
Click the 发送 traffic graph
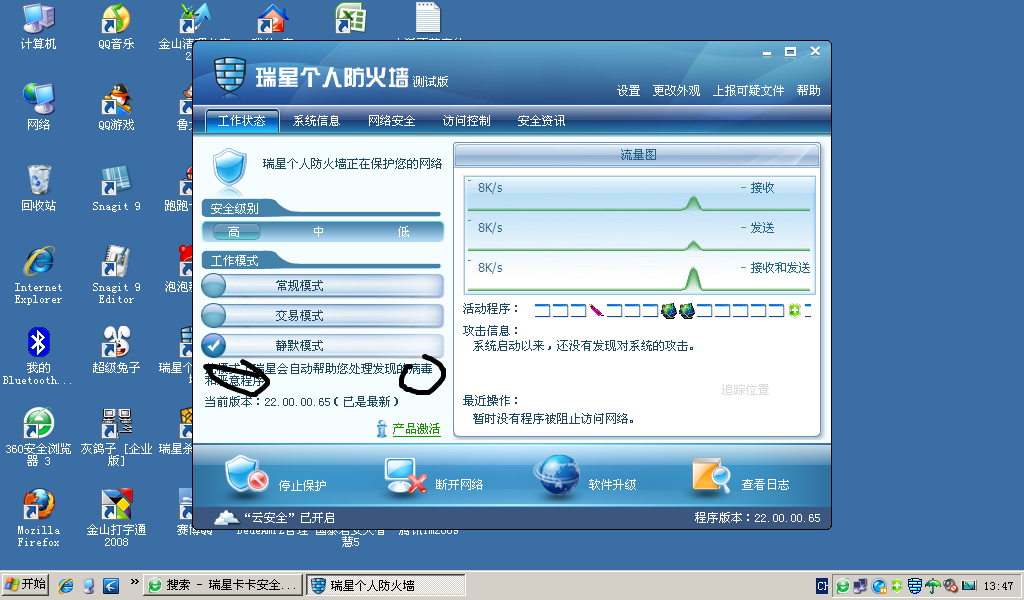point(639,236)
